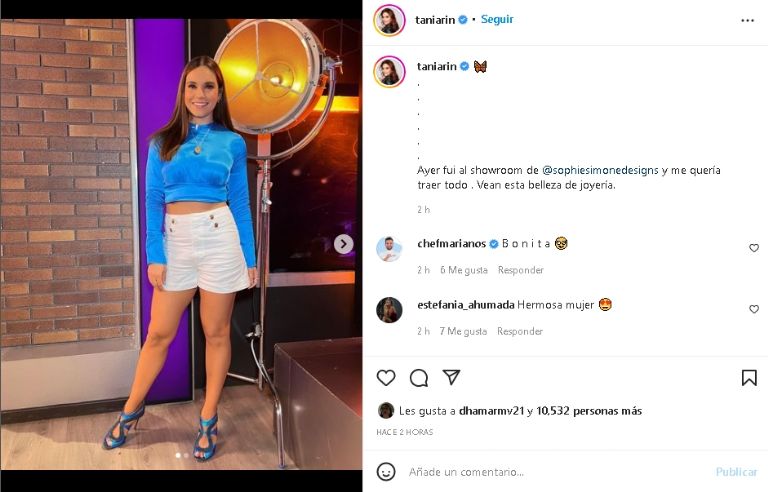
Task: Share the post via paper plane icon
Action: point(451,377)
